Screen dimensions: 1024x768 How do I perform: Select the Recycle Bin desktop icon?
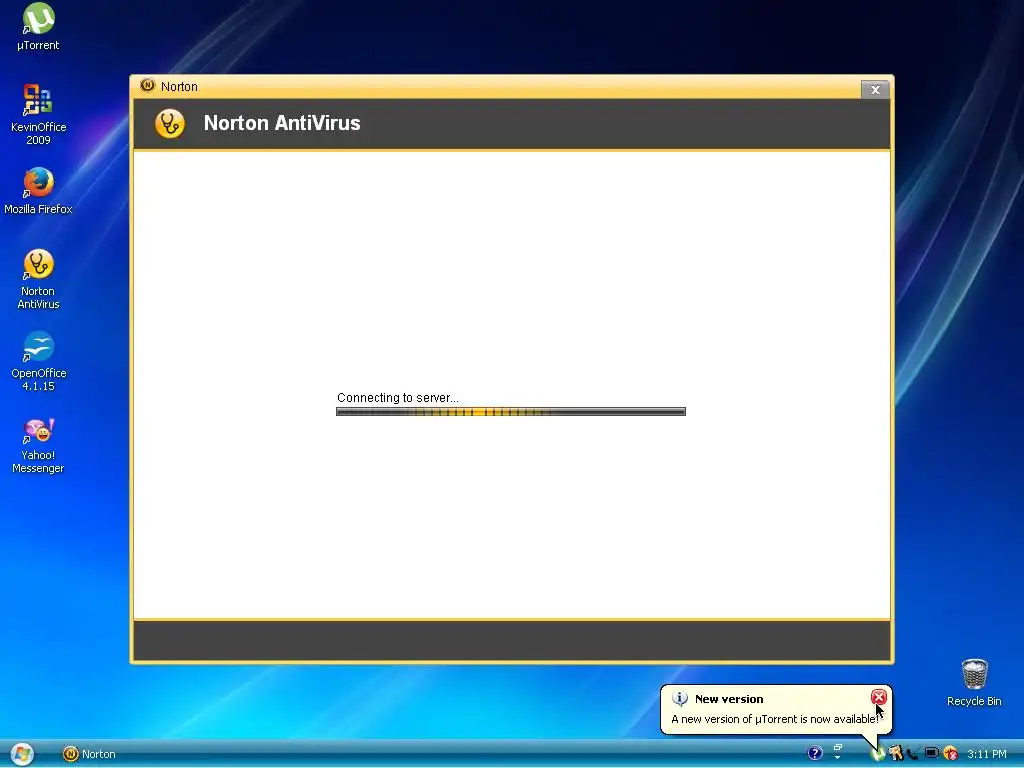tap(974, 682)
